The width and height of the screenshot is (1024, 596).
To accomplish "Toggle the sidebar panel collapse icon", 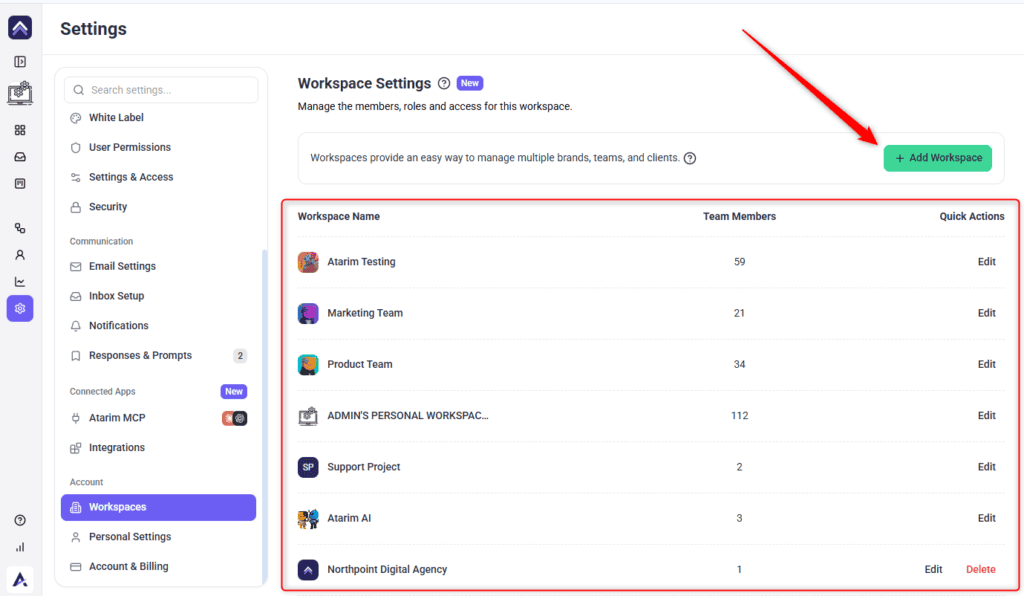I will pyautogui.click(x=20, y=62).
